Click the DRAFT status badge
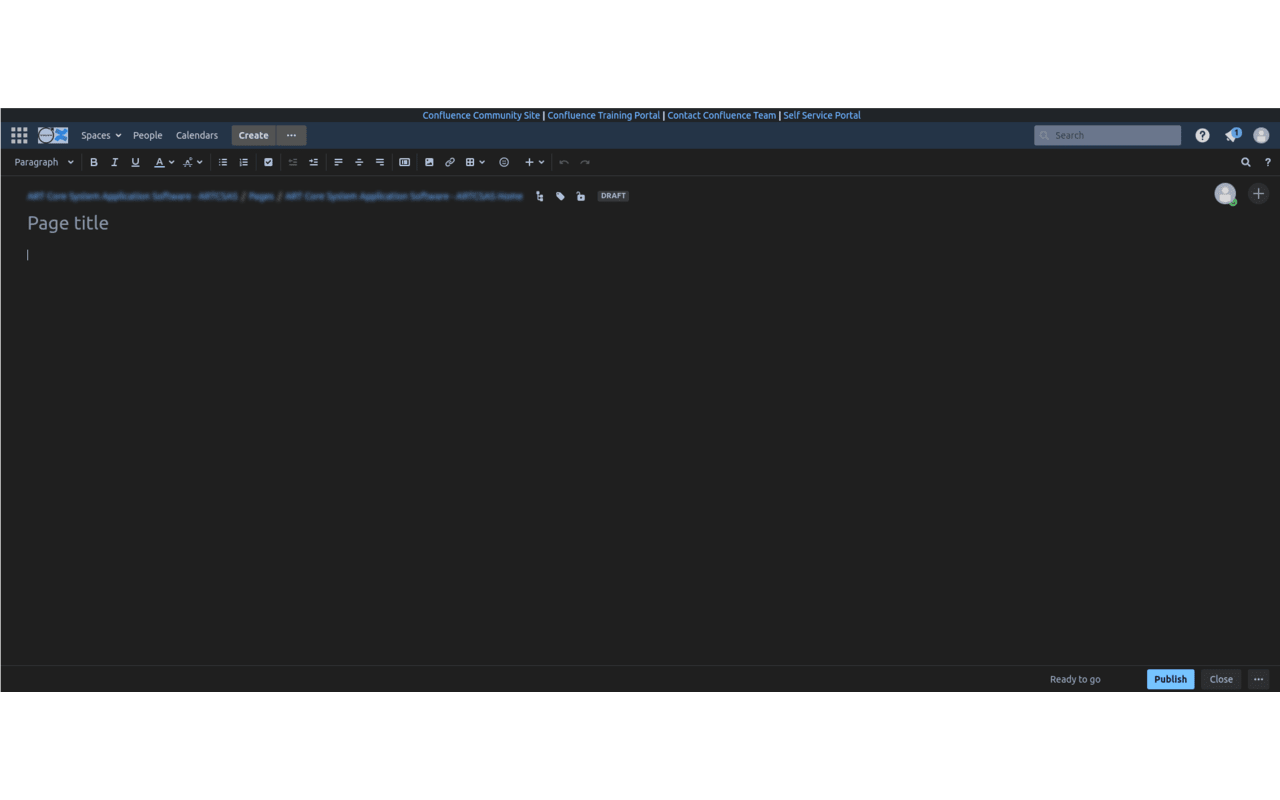Viewport: 1280px width, 800px height. point(613,196)
